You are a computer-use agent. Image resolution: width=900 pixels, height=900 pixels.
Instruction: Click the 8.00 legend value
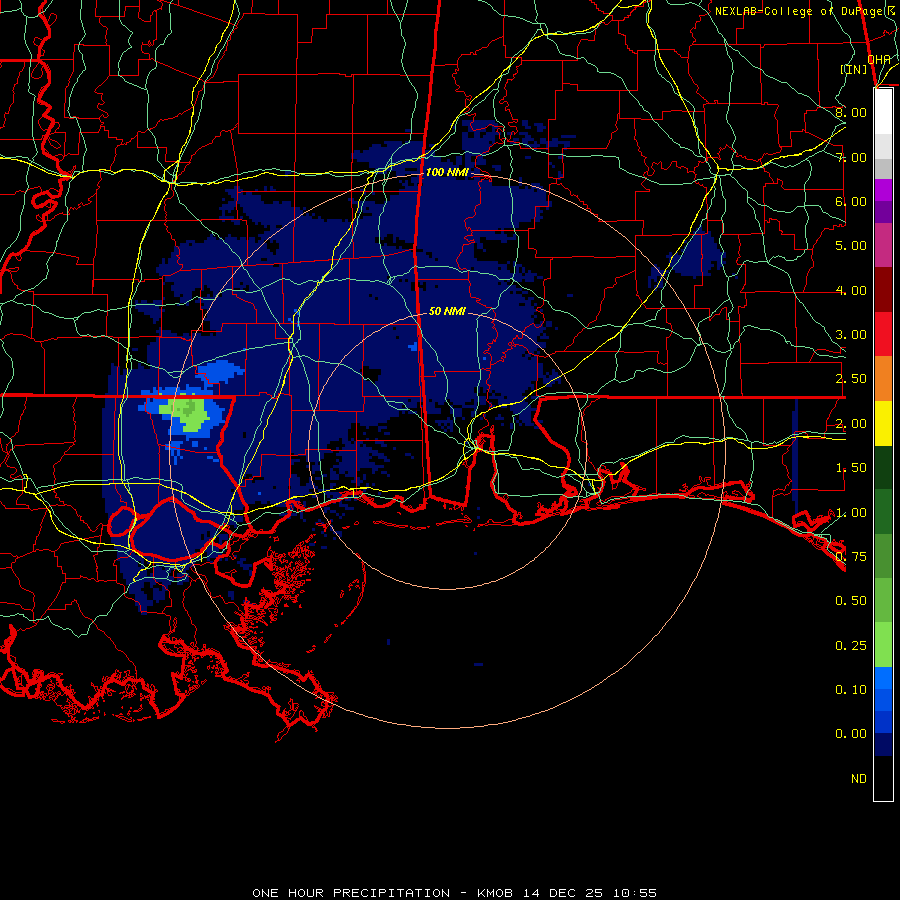851,112
